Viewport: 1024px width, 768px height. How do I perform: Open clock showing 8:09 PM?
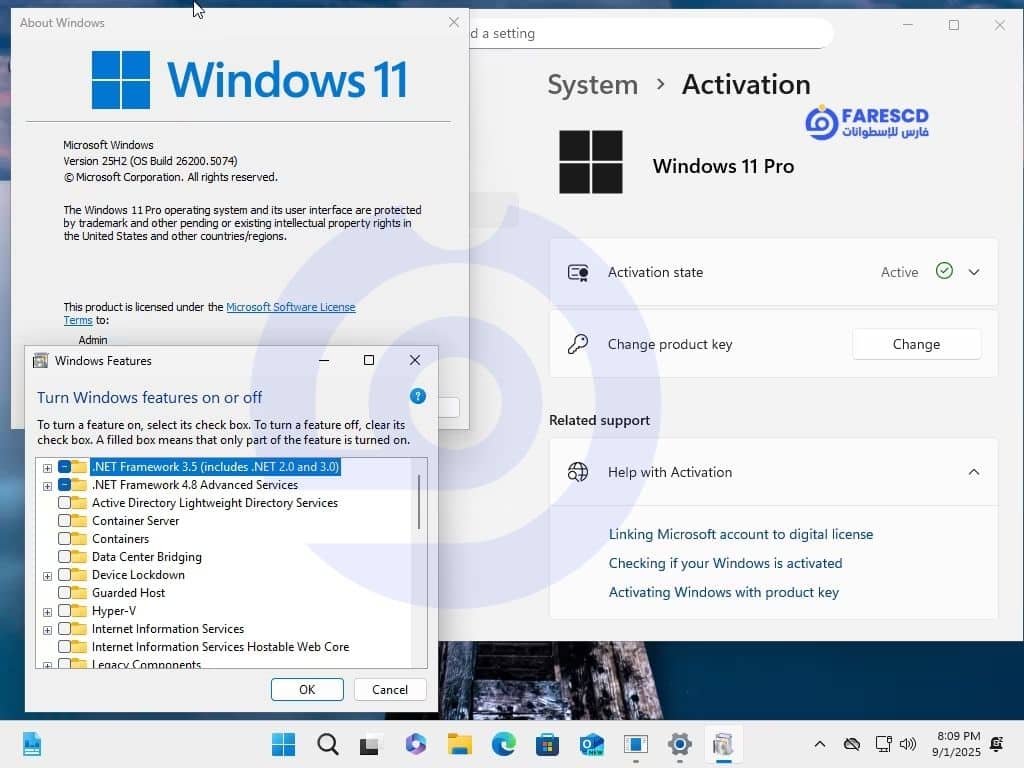957,744
